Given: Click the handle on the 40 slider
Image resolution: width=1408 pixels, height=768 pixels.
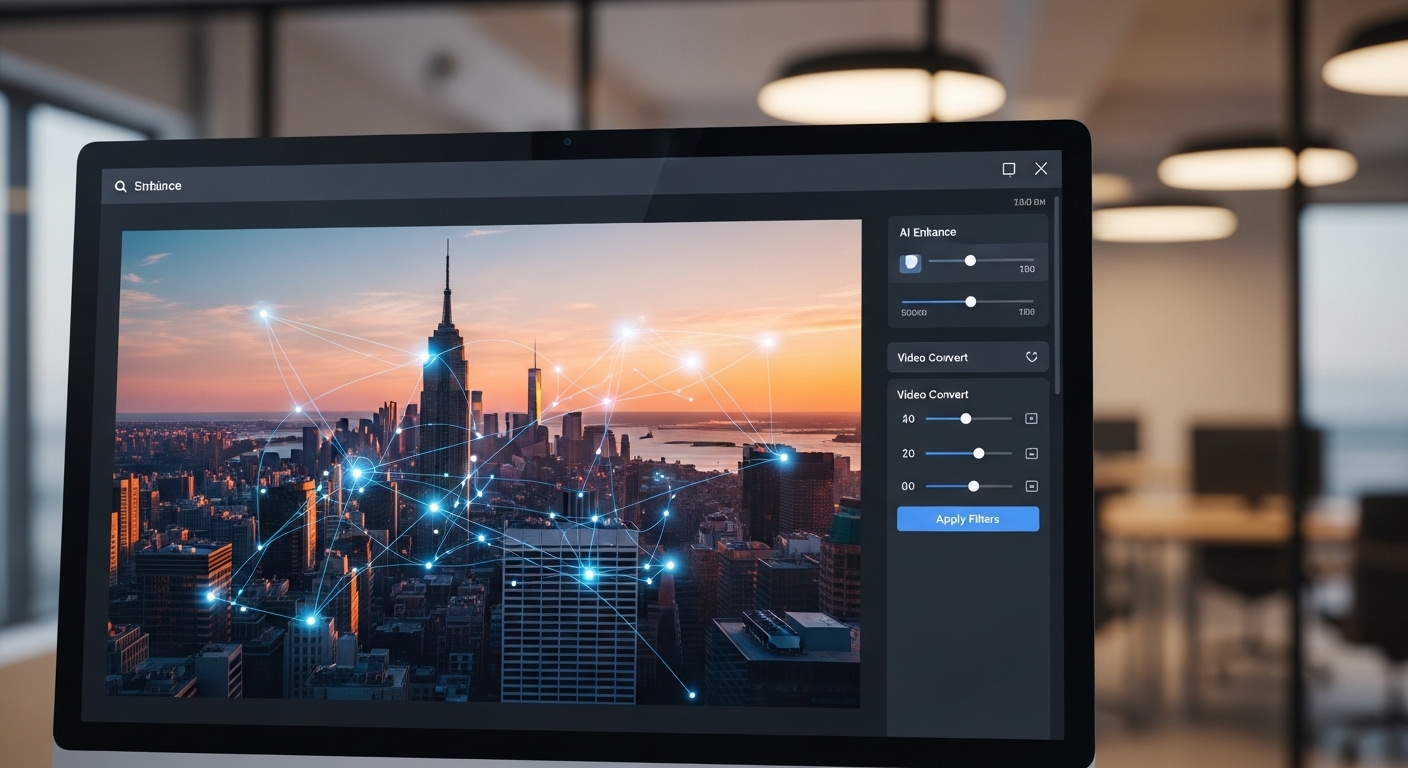Looking at the screenshot, I should pyautogui.click(x=965, y=419).
